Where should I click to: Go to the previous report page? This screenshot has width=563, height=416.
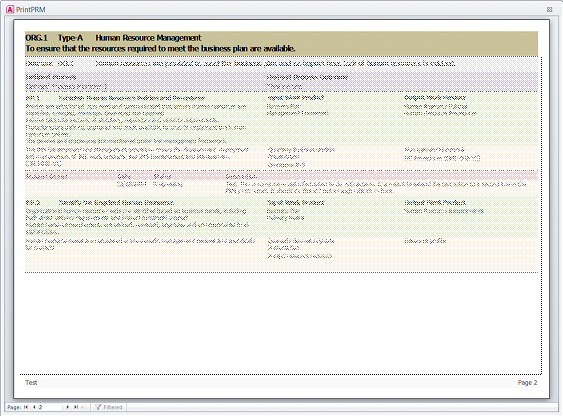click(x=34, y=407)
